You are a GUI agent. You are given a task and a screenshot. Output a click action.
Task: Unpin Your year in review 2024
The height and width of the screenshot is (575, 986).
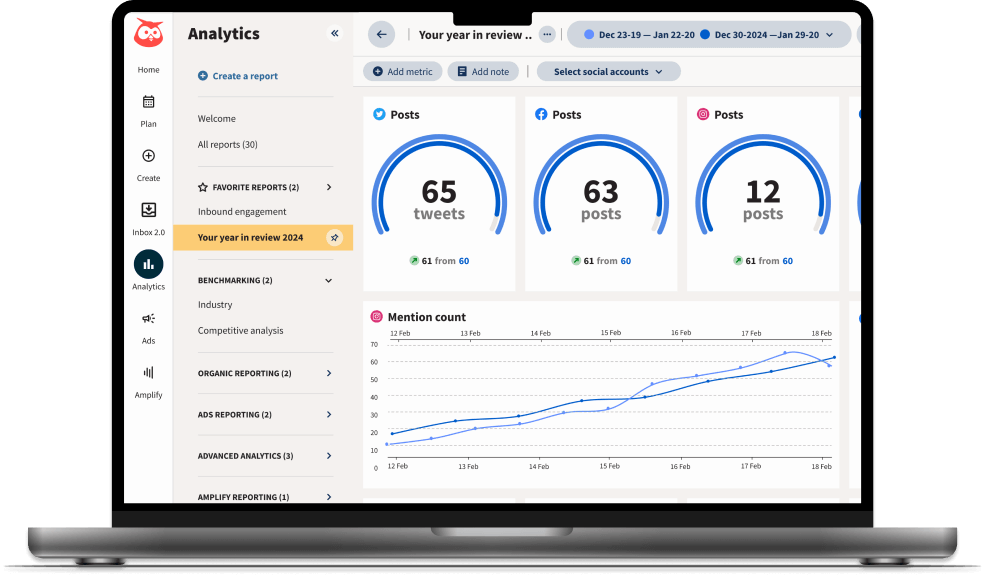[x=335, y=238]
